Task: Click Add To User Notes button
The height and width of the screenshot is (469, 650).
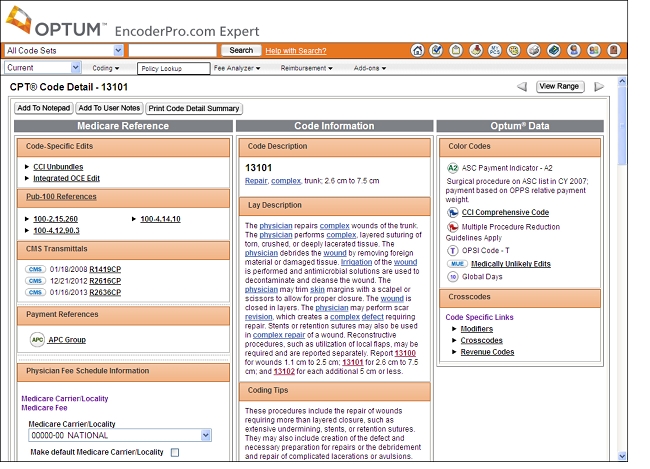Action: [x=109, y=108]
